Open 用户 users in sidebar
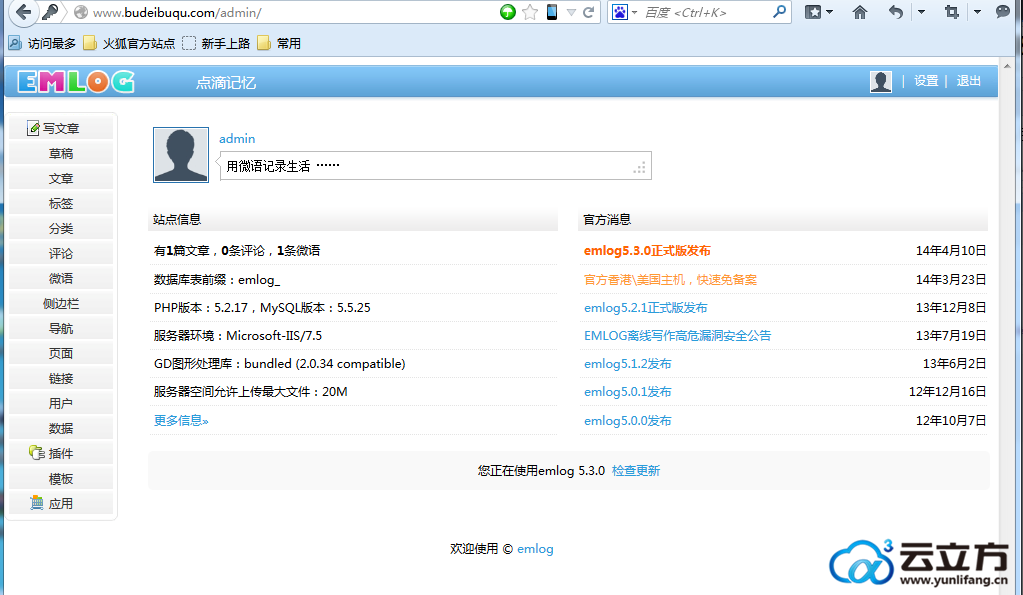The width and height of the screenshot is (1023, 595). pos(61,403)
